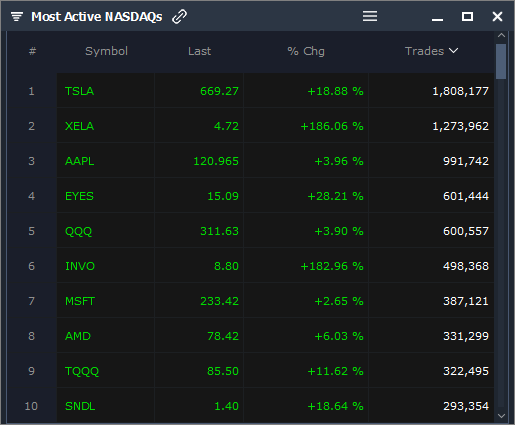Open the AAPL symbol entry

point(79,161)
